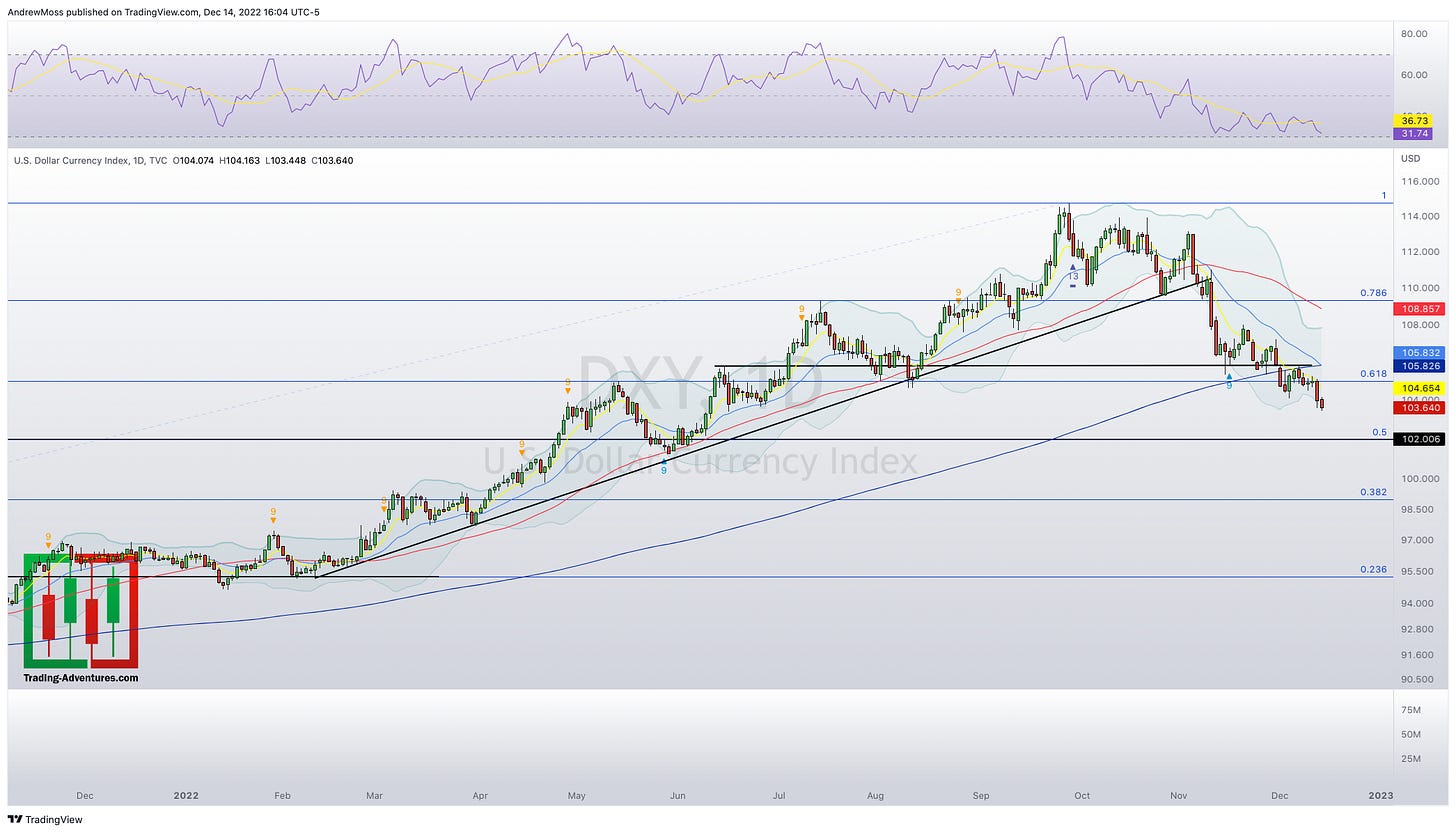Screen dimensions: 1456x833
Task: Click the blue 13 countdown marker
Action: tap(1072, 276)
